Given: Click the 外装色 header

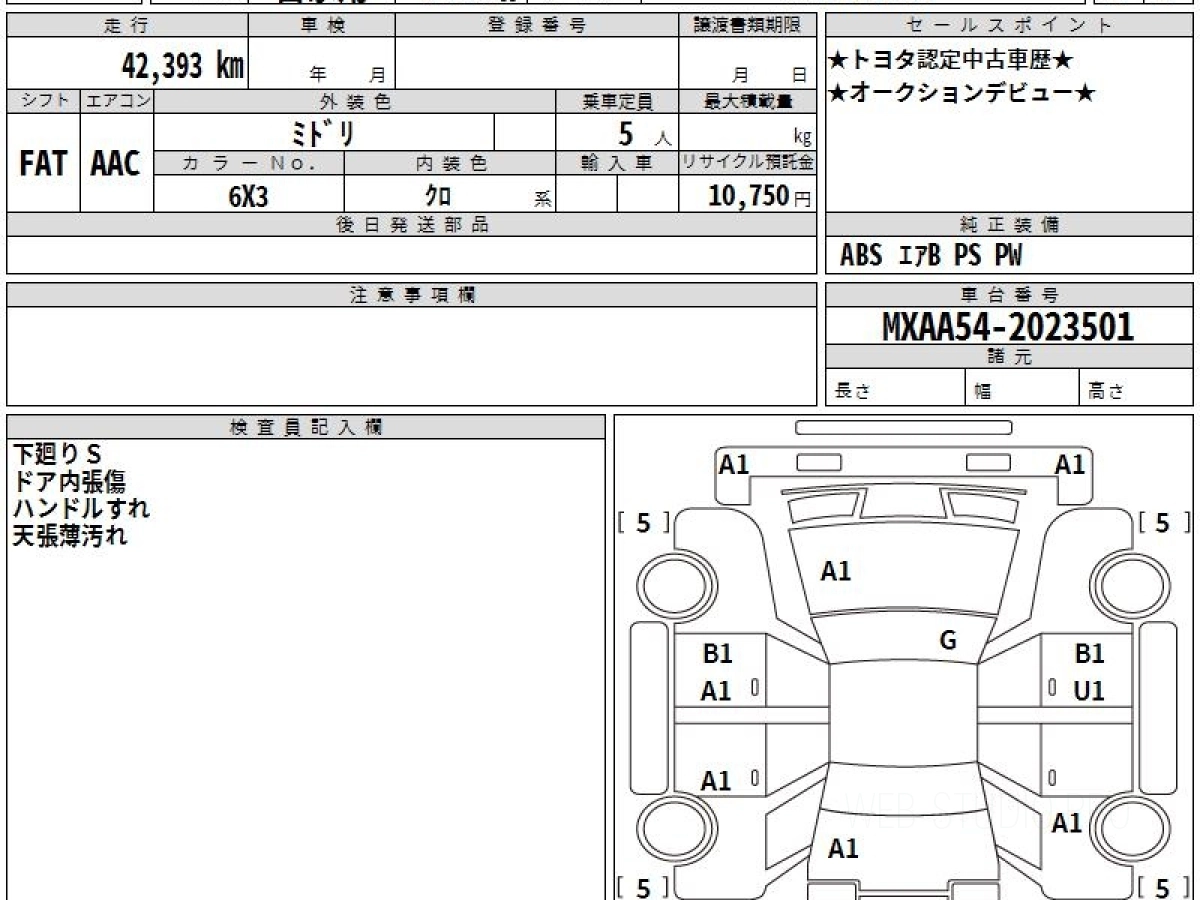Looking at the screenshot, I should [x=355, y=101].
